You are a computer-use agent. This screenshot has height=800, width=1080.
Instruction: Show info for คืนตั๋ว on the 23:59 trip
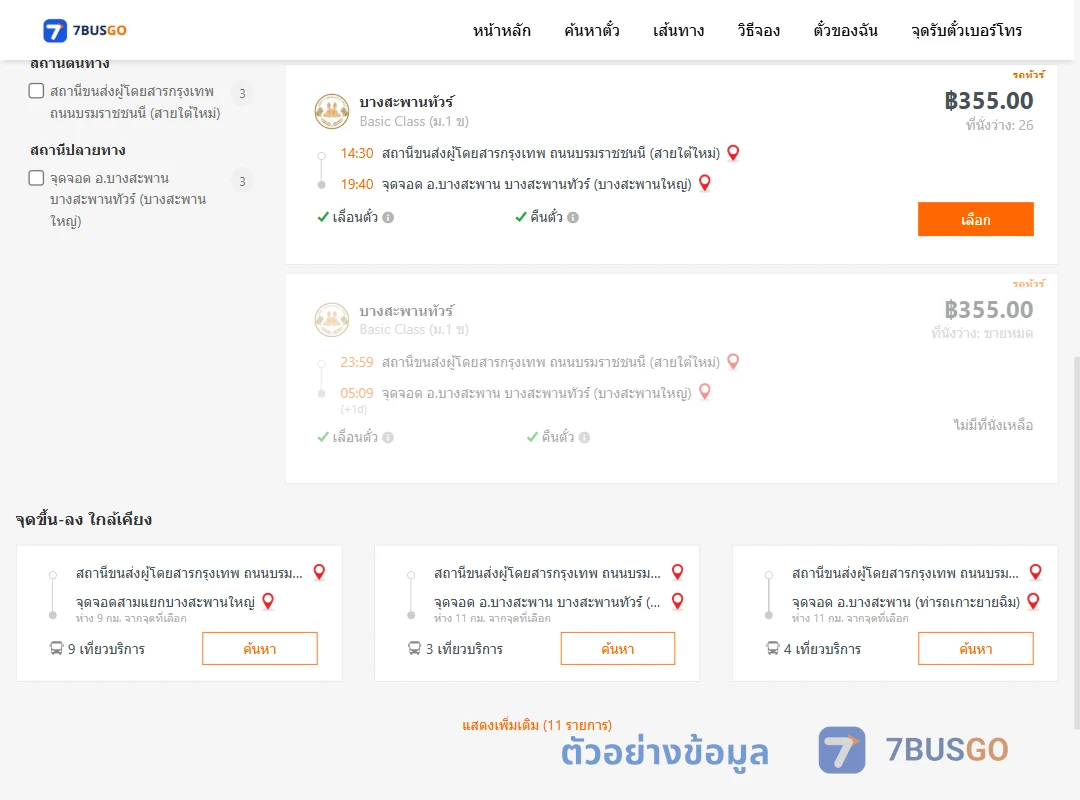585,438
